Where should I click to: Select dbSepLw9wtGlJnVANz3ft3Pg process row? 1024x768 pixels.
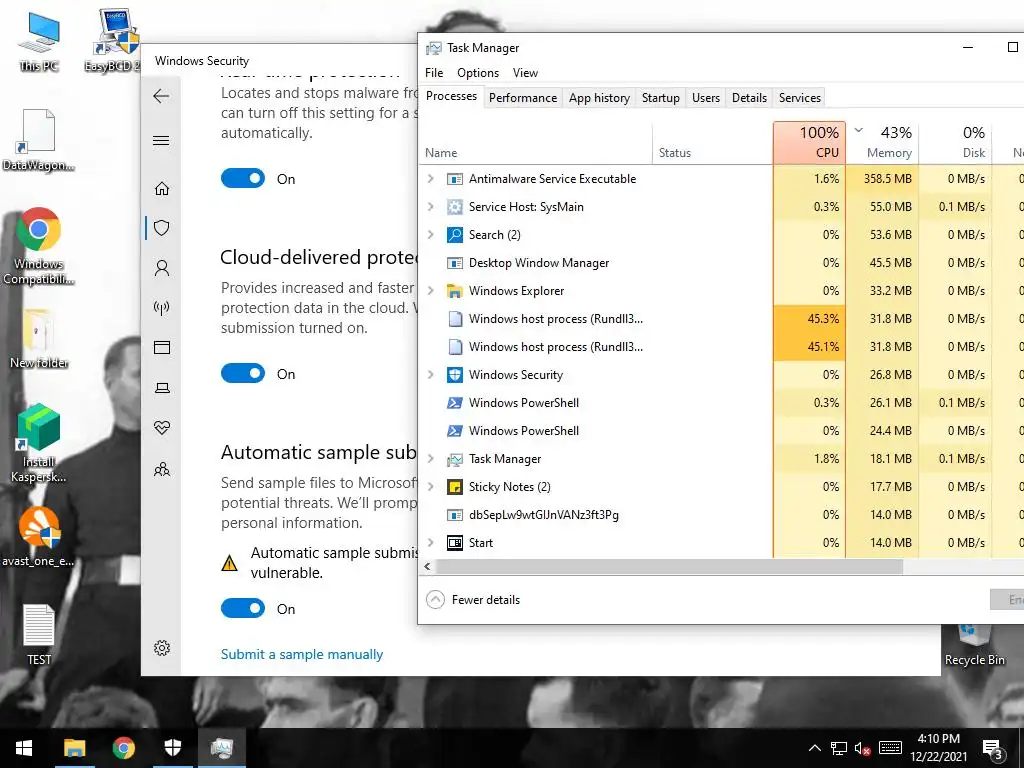pos(721,515)
